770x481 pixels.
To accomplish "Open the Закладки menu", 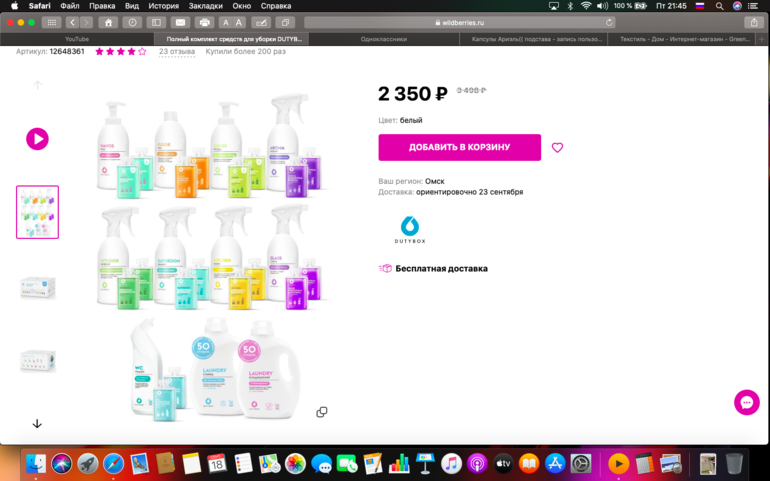I will pyautogui.click(x=205, y=6).
